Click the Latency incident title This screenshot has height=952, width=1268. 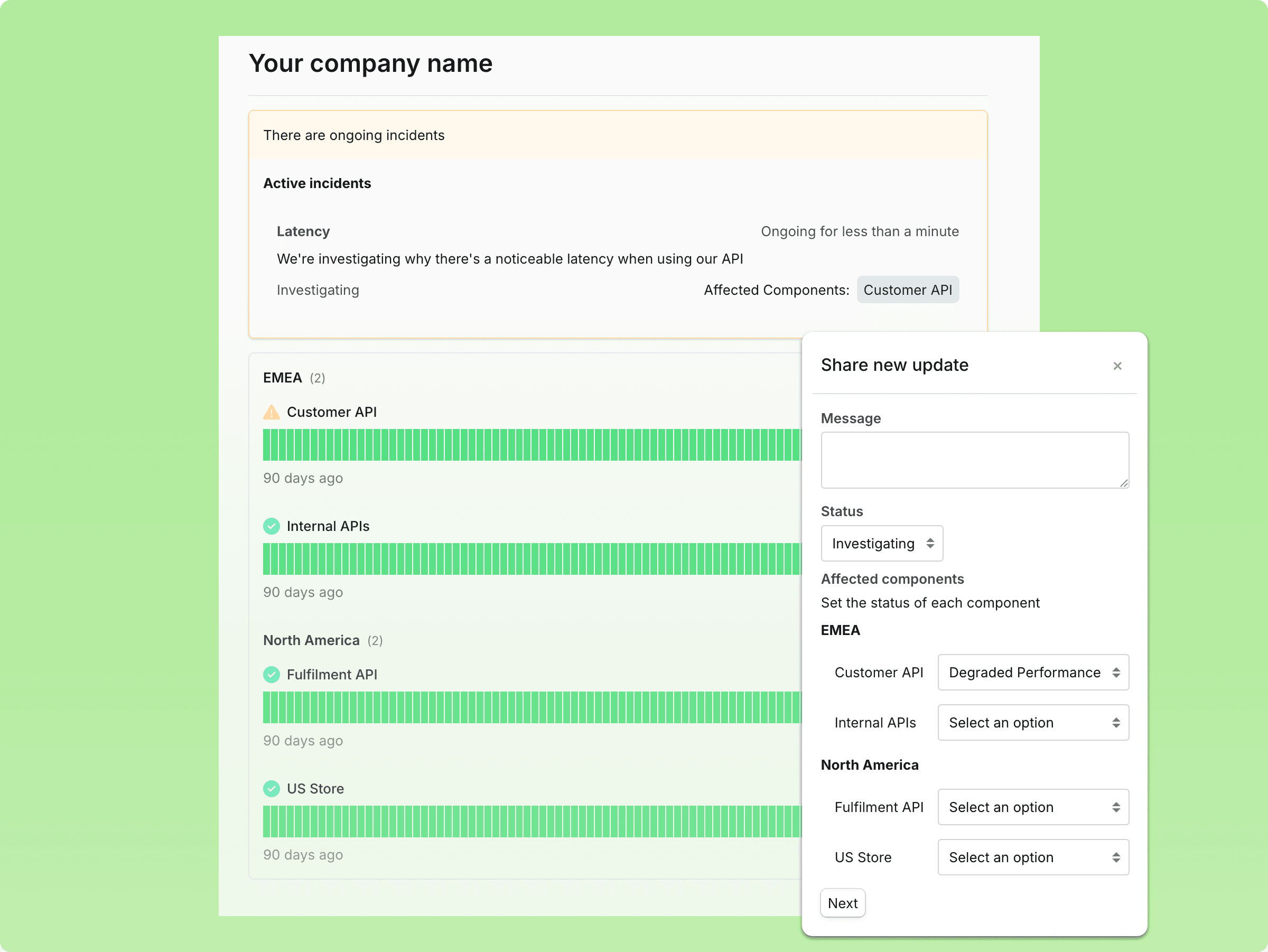point(303,231)
